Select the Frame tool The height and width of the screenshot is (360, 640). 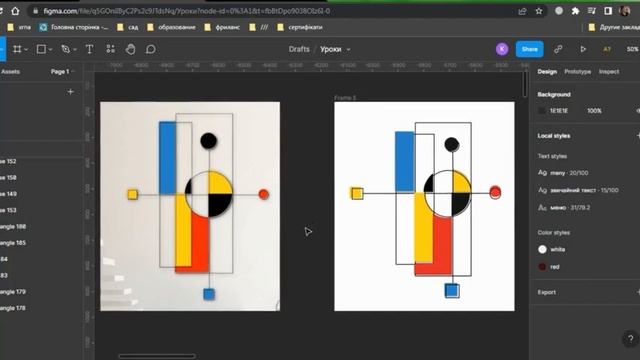[17, 49]
